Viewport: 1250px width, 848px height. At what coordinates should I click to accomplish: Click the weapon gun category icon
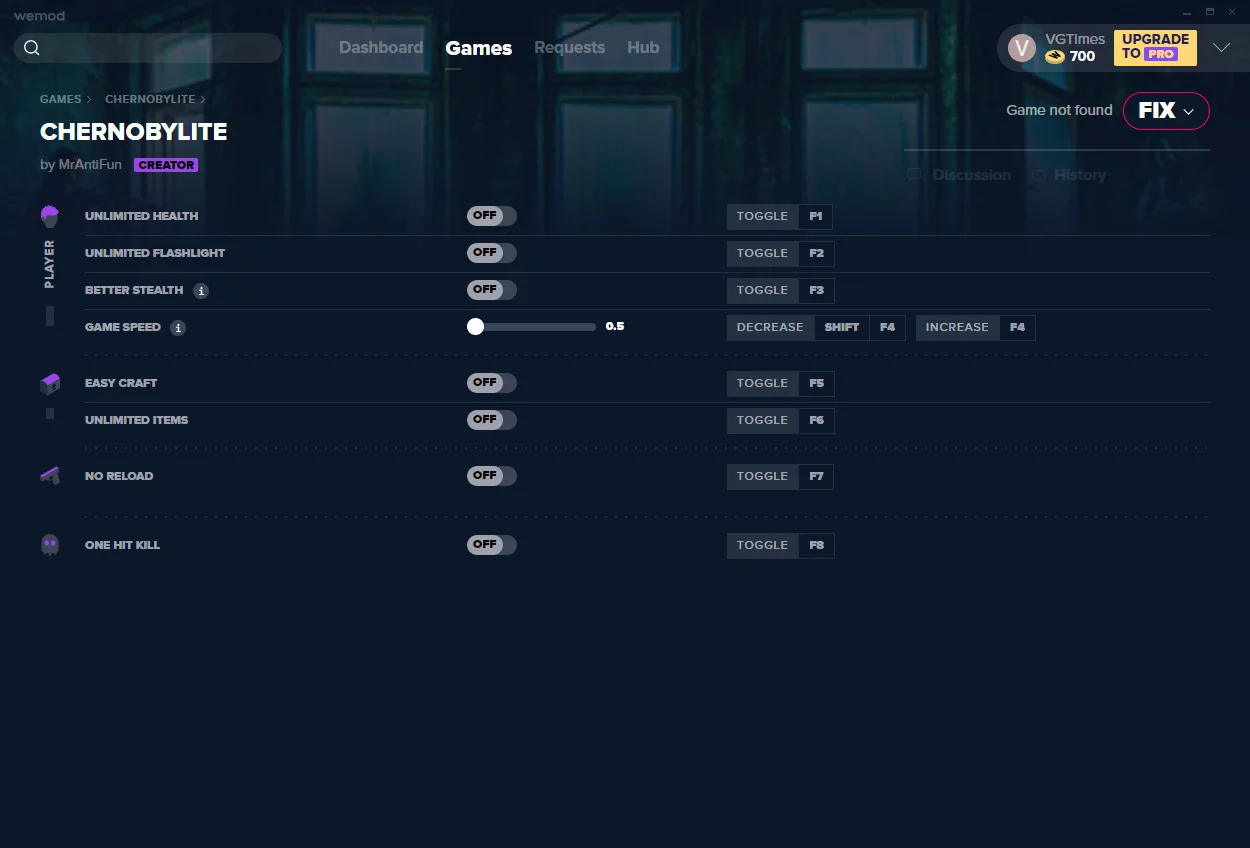point(50,476)
